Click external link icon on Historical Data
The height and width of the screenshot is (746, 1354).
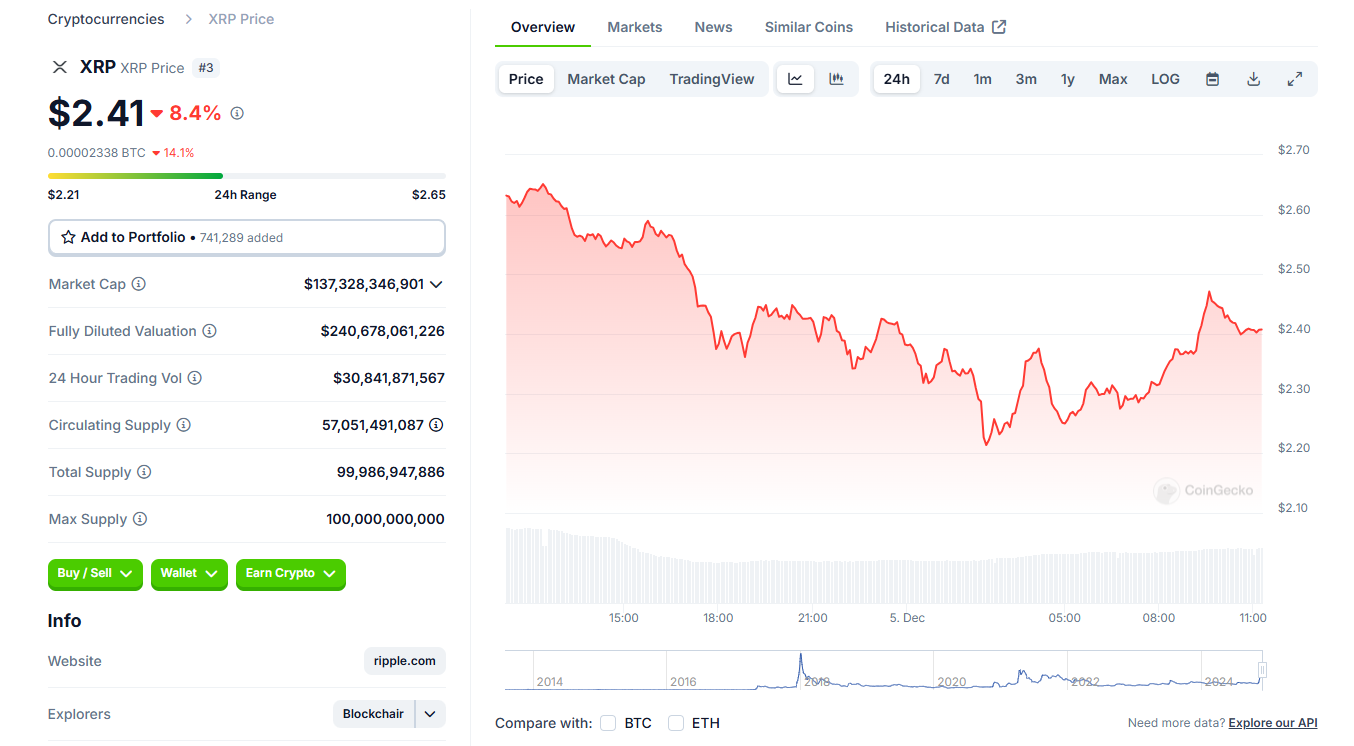pyautogui.click(x=999, y=27)
